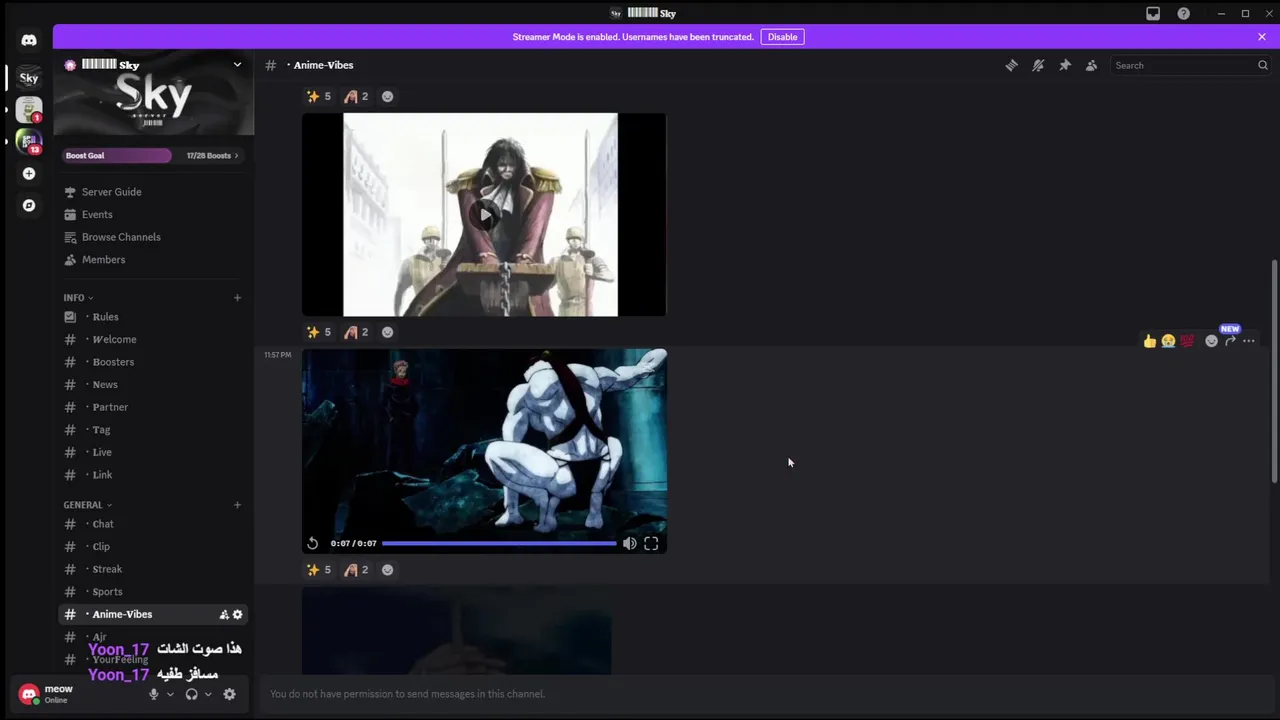The image size is (1280, 720).
Task: Toggle sparkles reaction 5 under robed man video
Action: 318,332
